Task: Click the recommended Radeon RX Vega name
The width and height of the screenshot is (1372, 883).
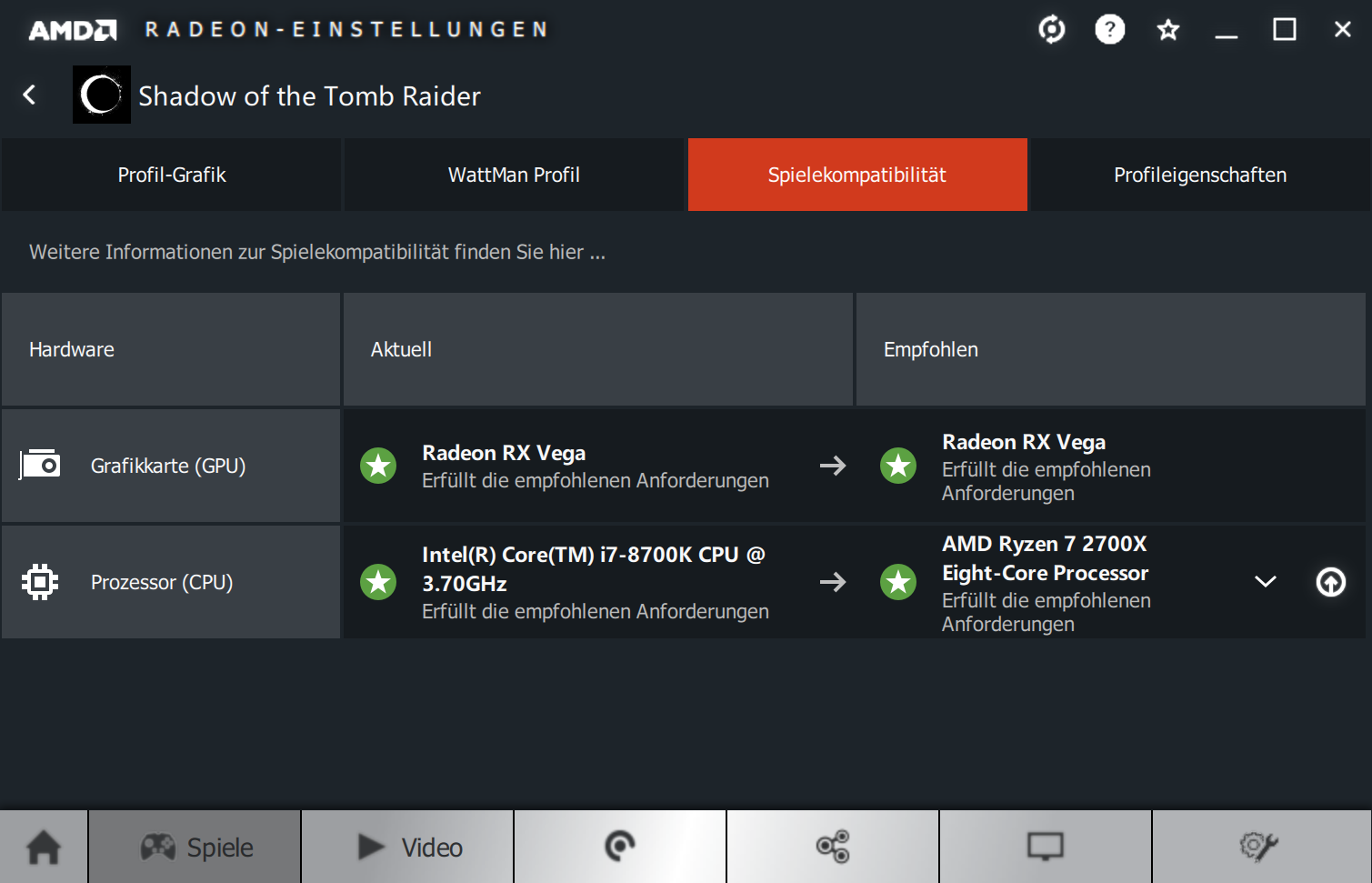Action: click(x=1024, y=442)
